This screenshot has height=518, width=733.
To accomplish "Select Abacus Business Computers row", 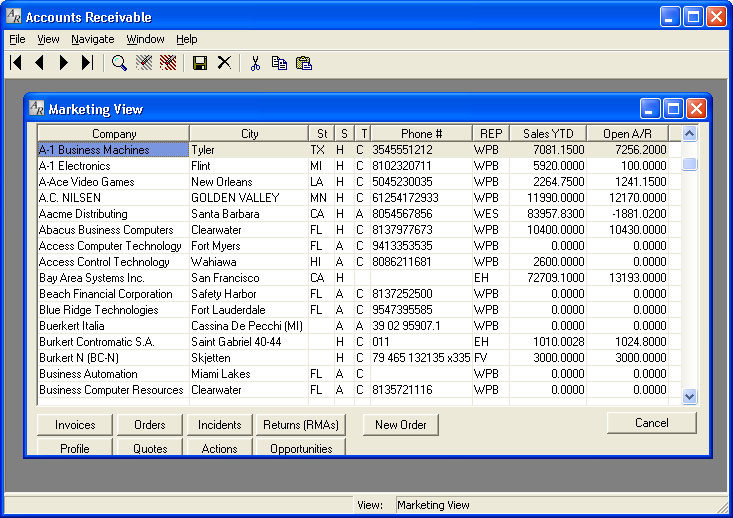I will coord(359,230).
